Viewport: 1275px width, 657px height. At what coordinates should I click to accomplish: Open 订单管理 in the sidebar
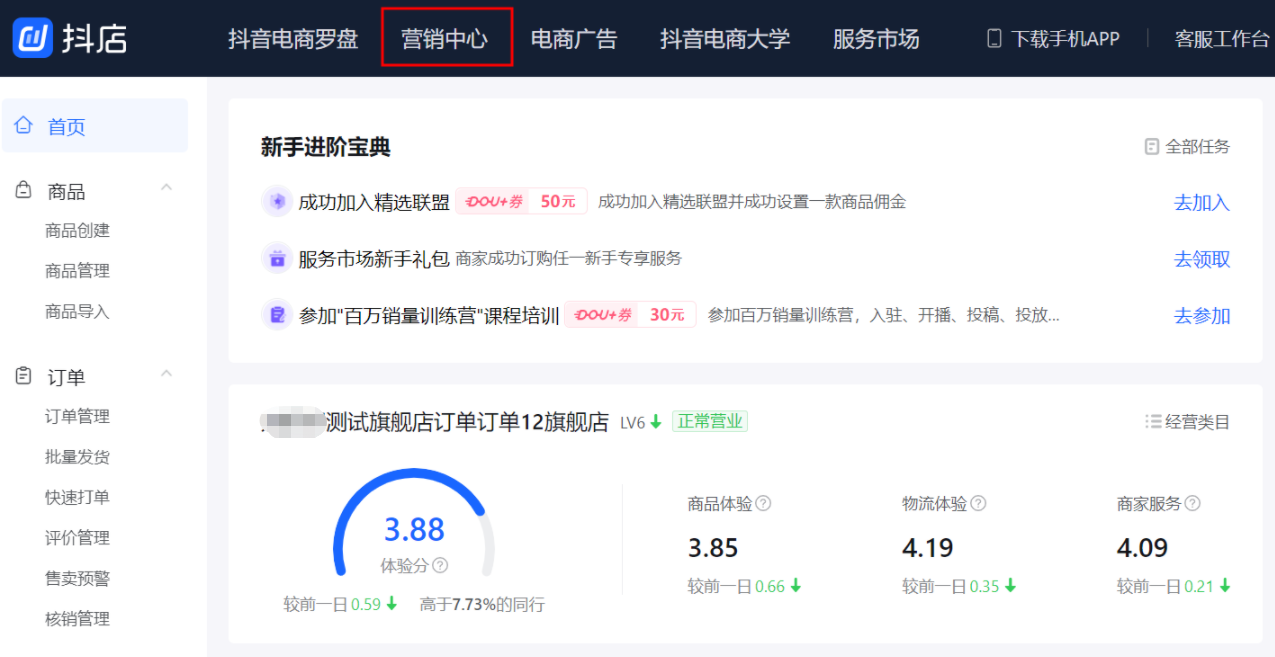tap(77, 417)
